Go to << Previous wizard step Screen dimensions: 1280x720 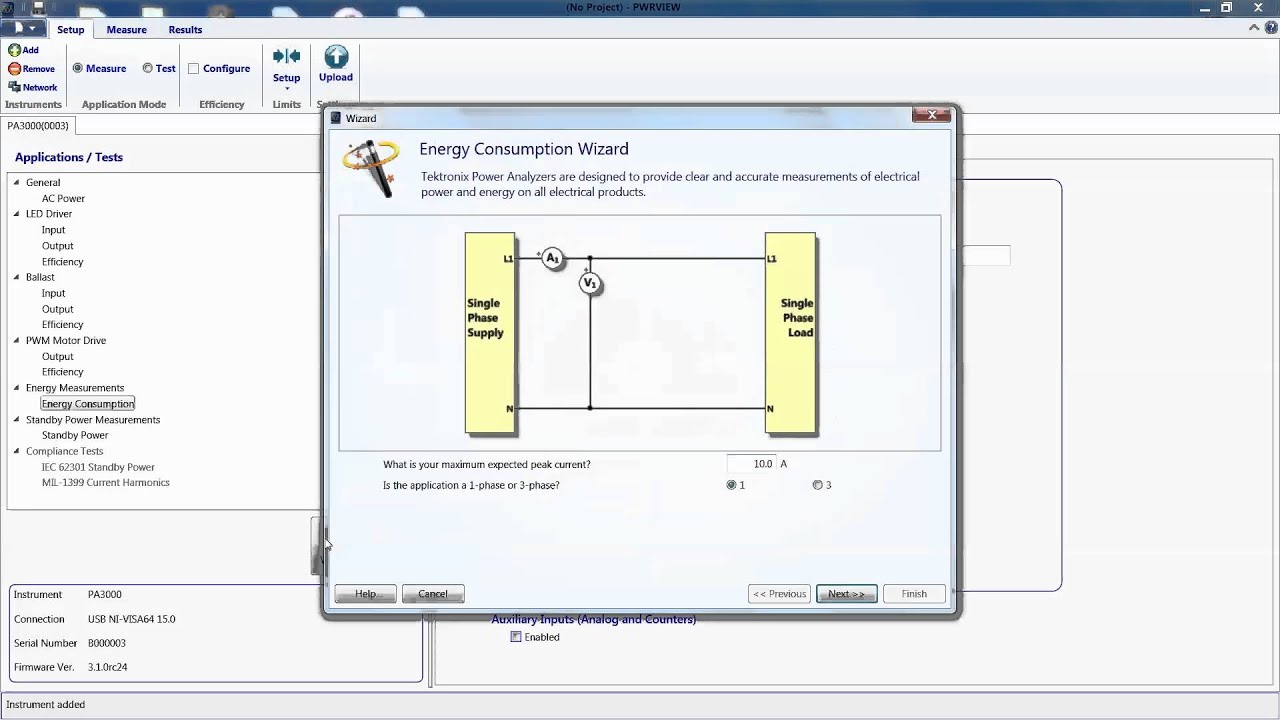coord(779,594)
